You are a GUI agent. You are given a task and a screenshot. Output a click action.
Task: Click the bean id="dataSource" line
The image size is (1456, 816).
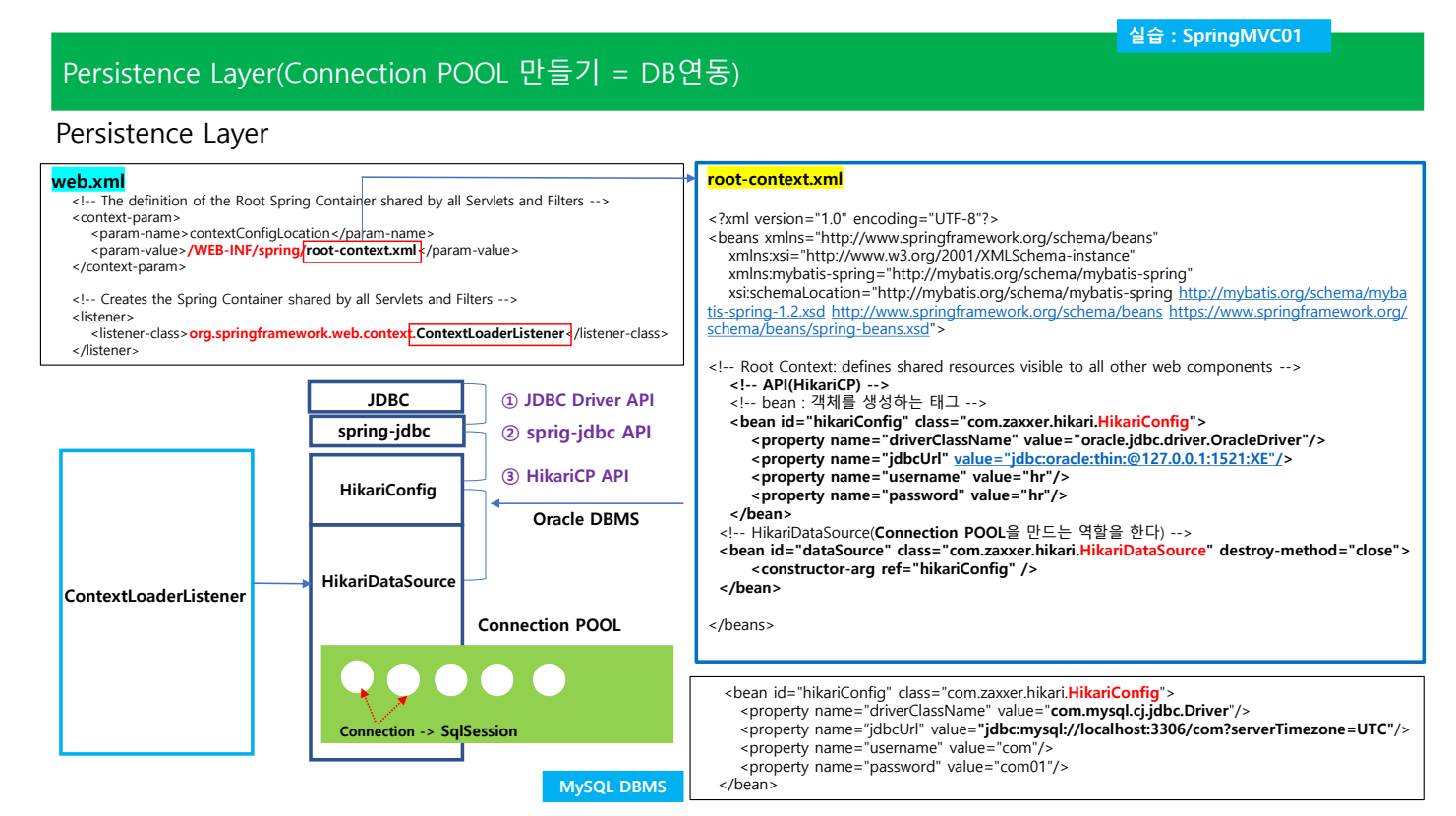(1065, 551)
